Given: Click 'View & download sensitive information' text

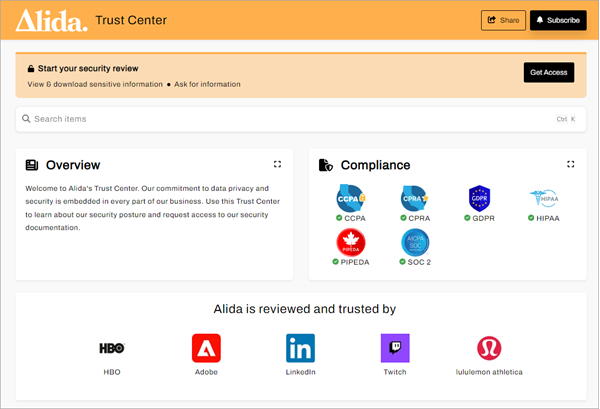Looking at the screenshot, I should [95, 84].
